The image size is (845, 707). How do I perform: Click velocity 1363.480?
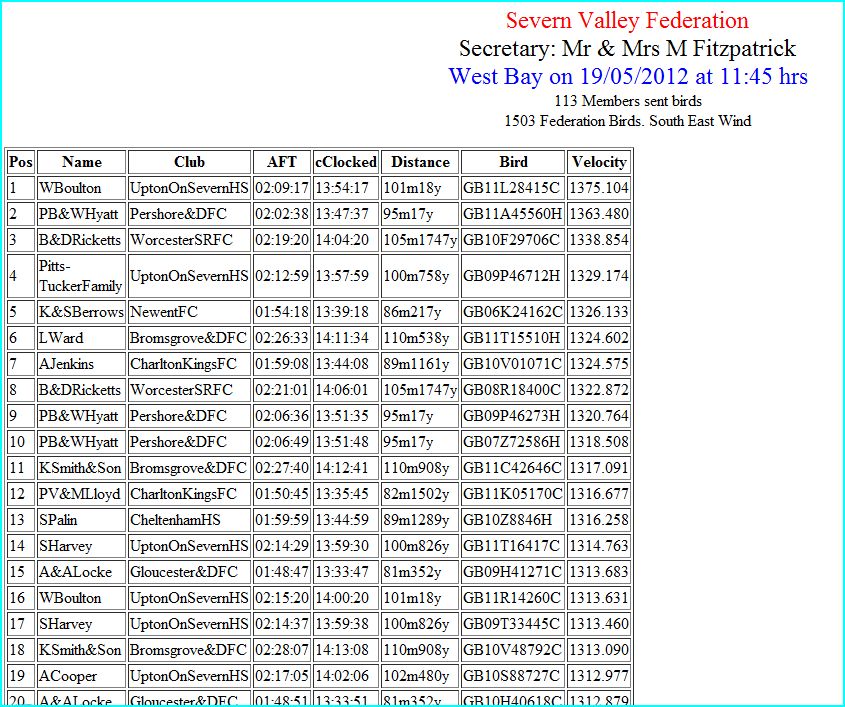tap(599, 214)
